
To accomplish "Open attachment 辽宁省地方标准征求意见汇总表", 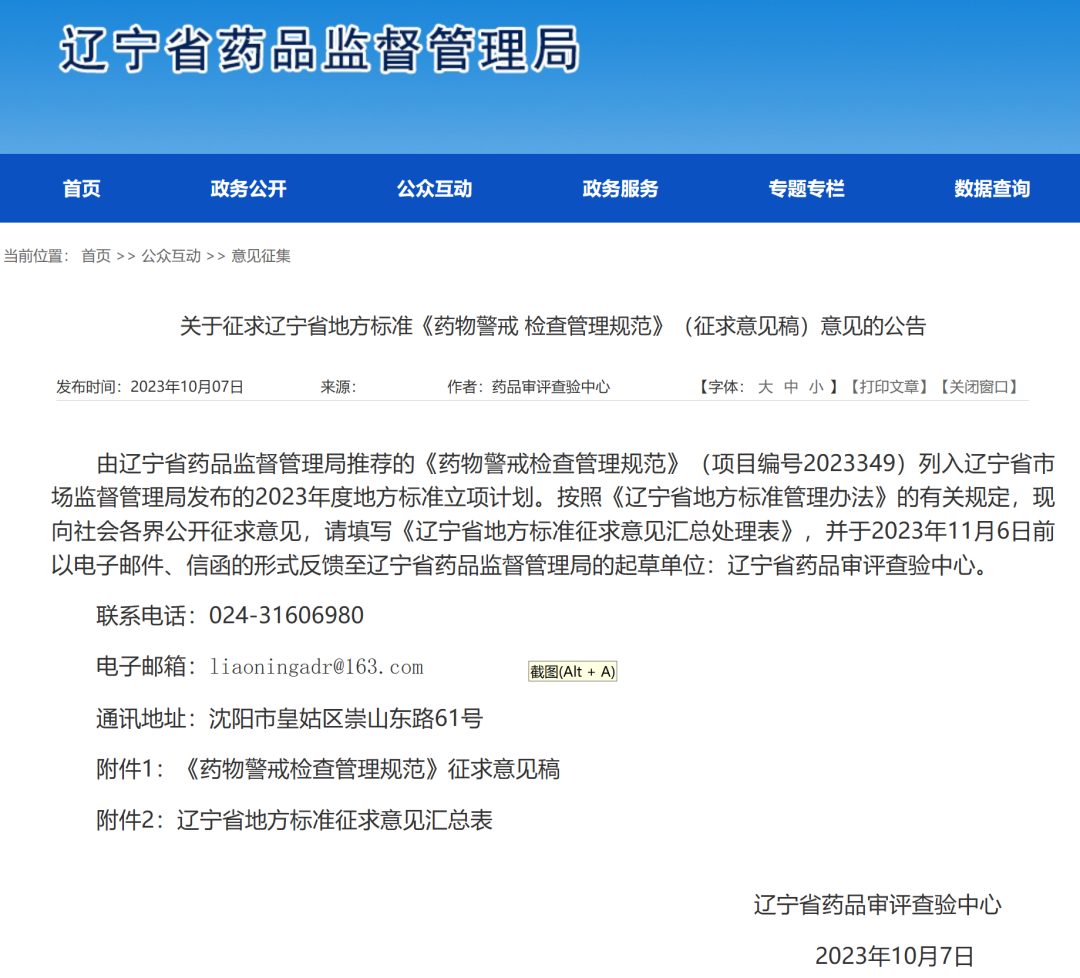I will (335, 820).
